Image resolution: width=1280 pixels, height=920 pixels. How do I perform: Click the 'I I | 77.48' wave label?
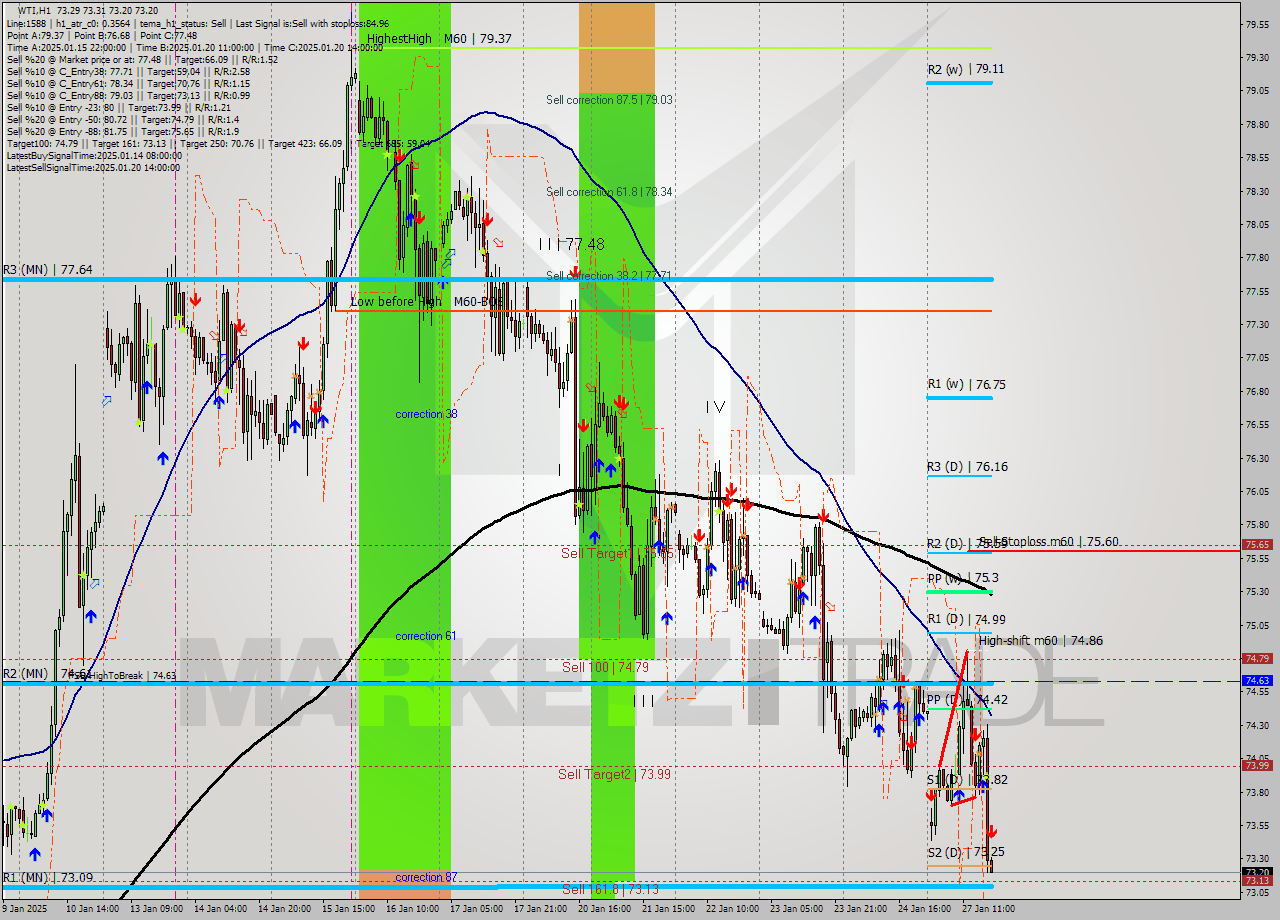tap(572, 244)
